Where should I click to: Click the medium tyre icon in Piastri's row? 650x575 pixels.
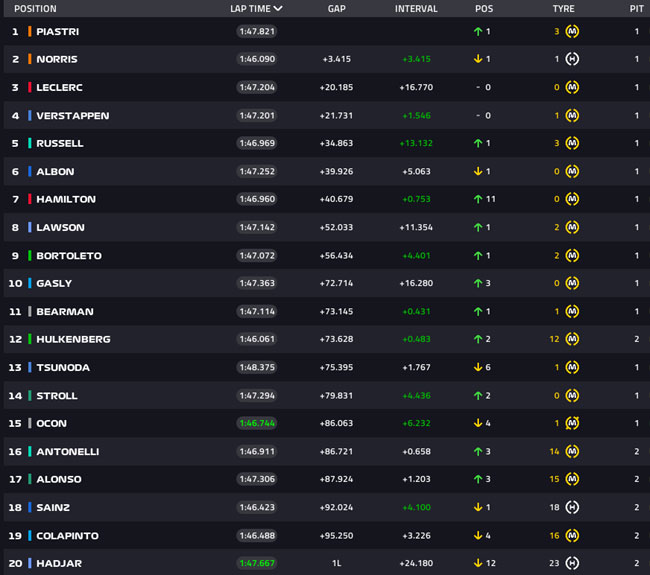(572, 31)
